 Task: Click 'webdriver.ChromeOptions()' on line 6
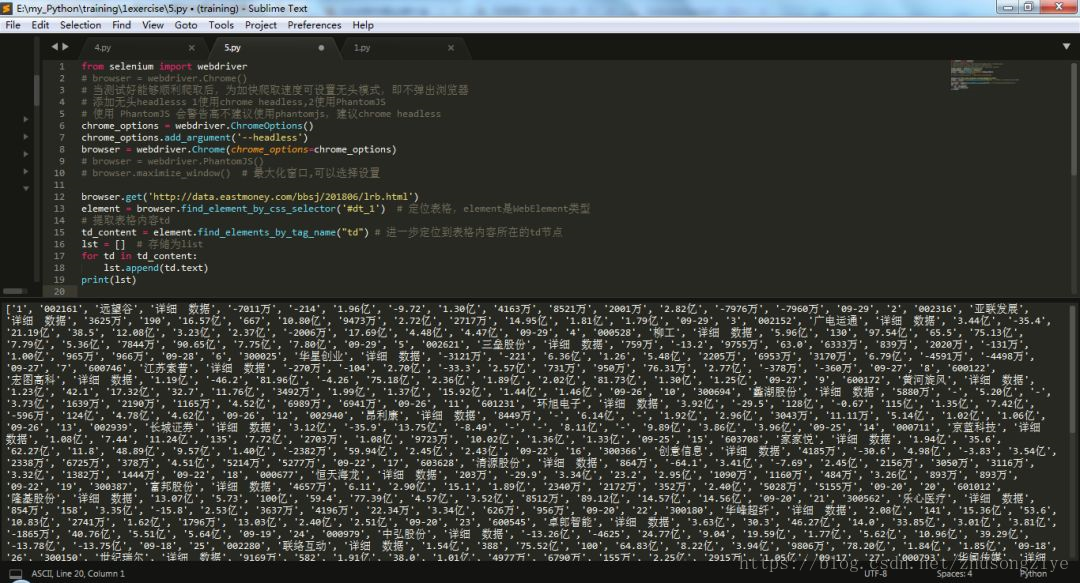[x=244, y=125]
